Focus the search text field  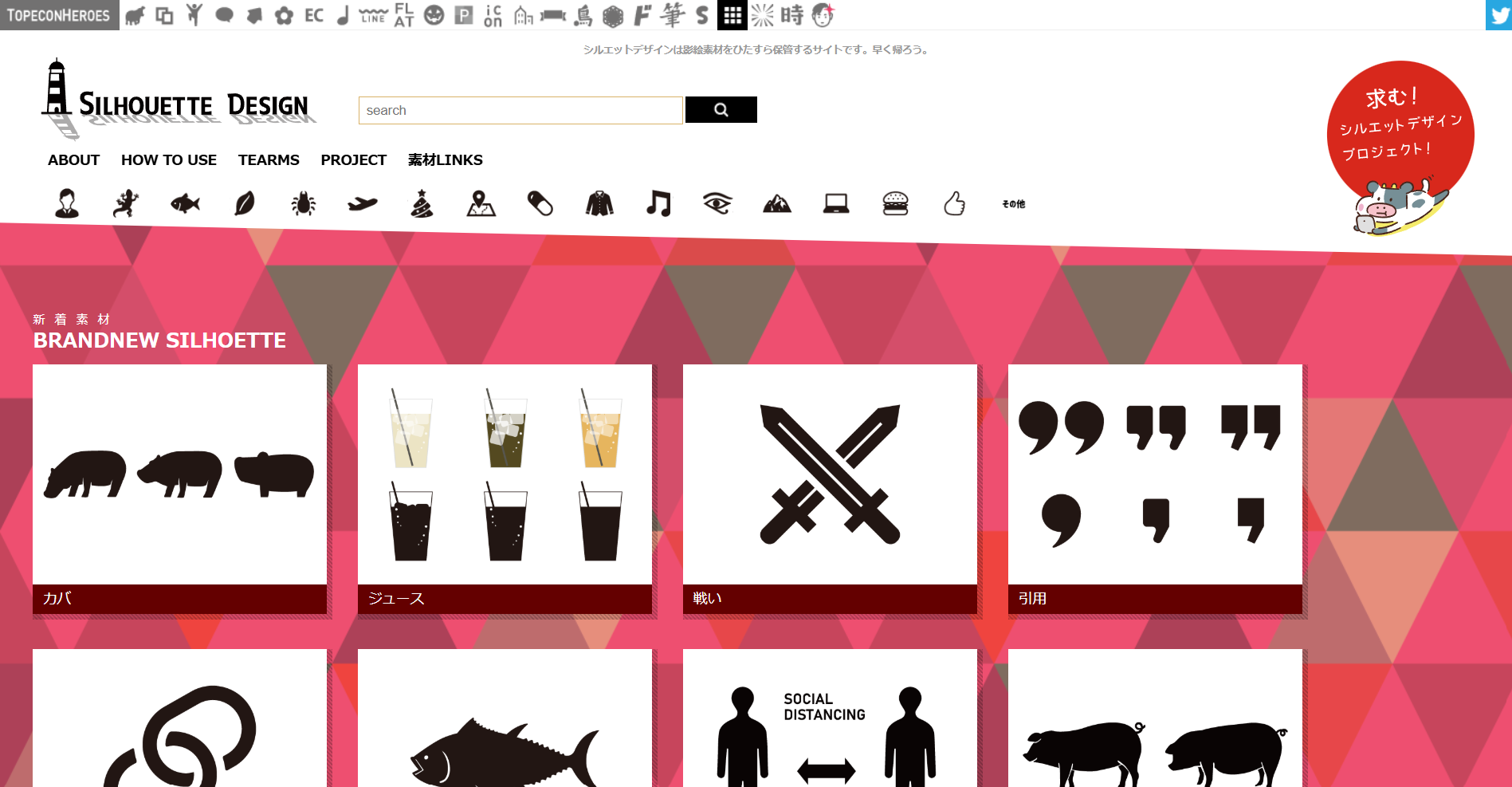(x=520, y=110)
